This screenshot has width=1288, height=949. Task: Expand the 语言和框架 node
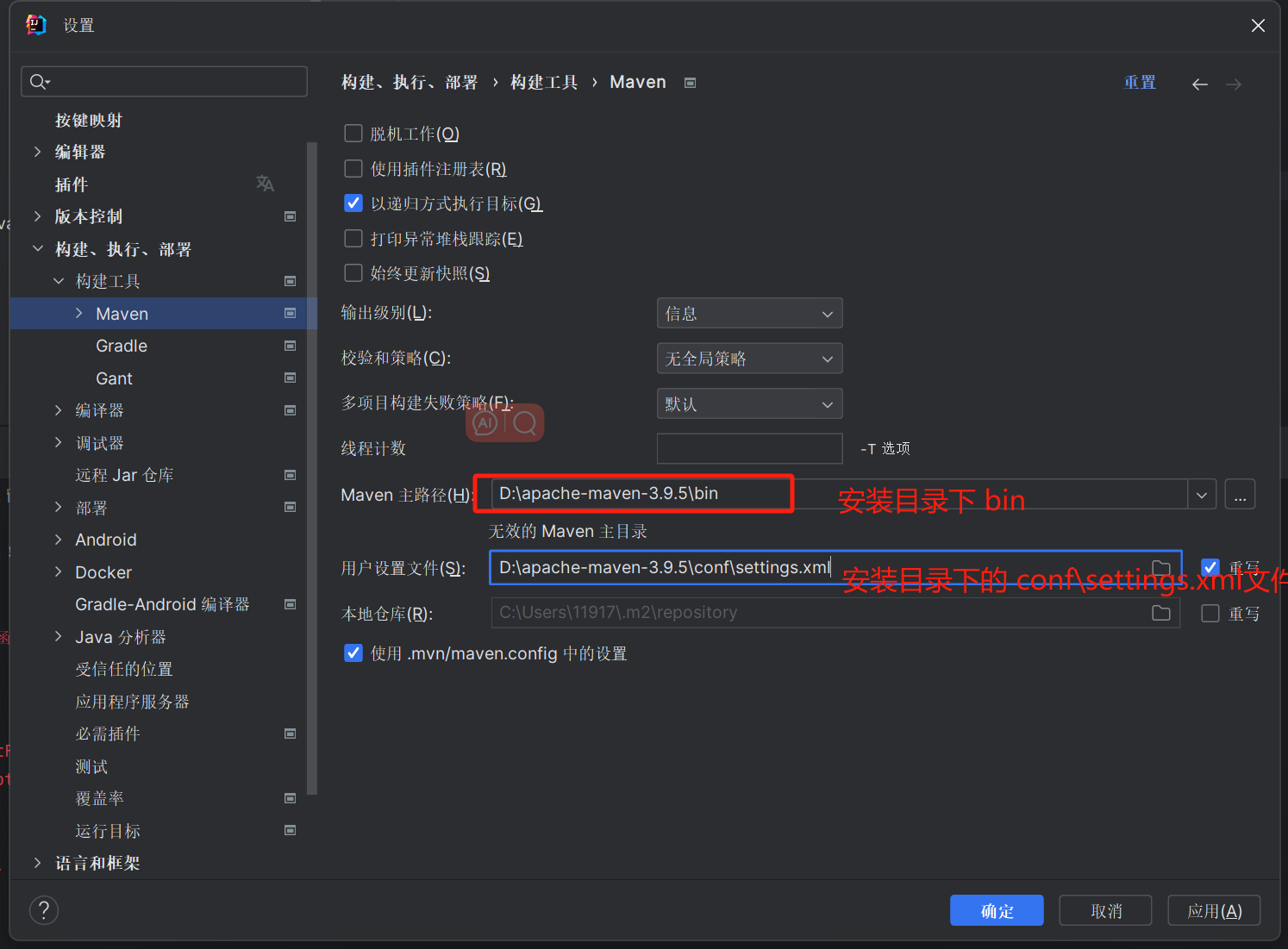[37, 863]
